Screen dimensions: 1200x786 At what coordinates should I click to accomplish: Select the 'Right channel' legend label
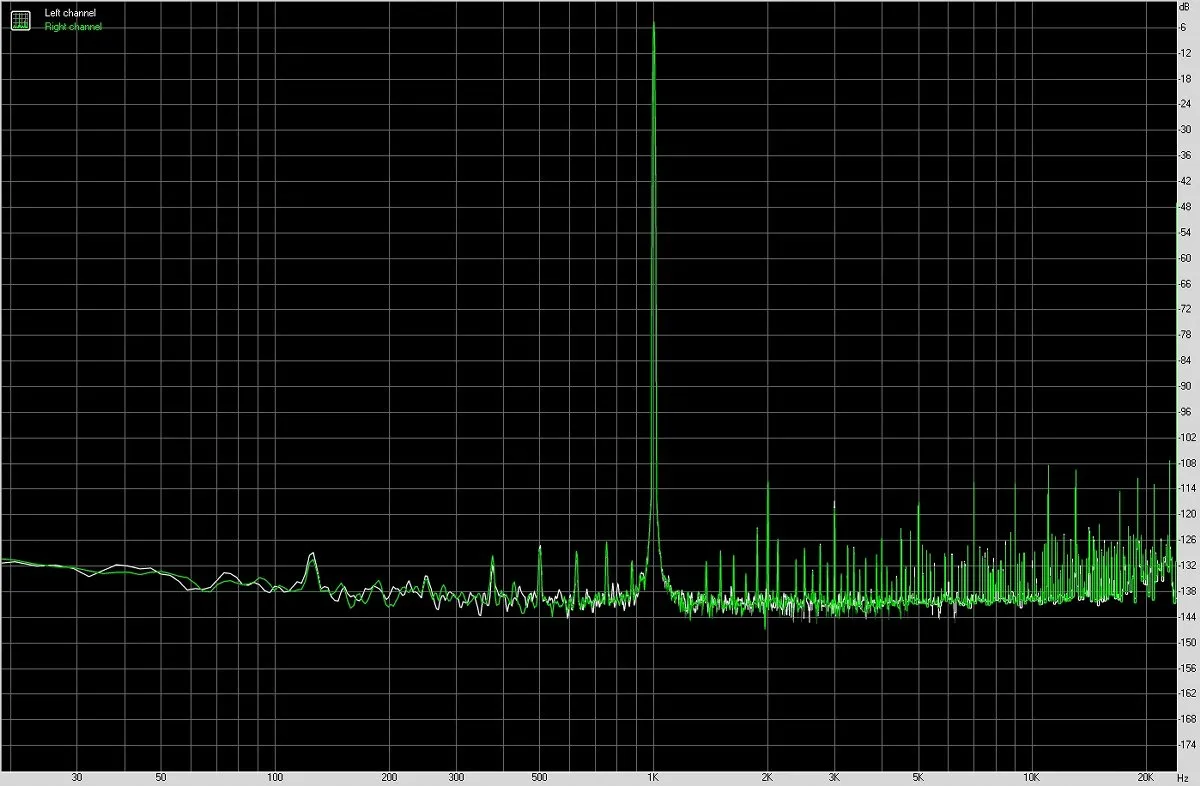tap(73, 27)
